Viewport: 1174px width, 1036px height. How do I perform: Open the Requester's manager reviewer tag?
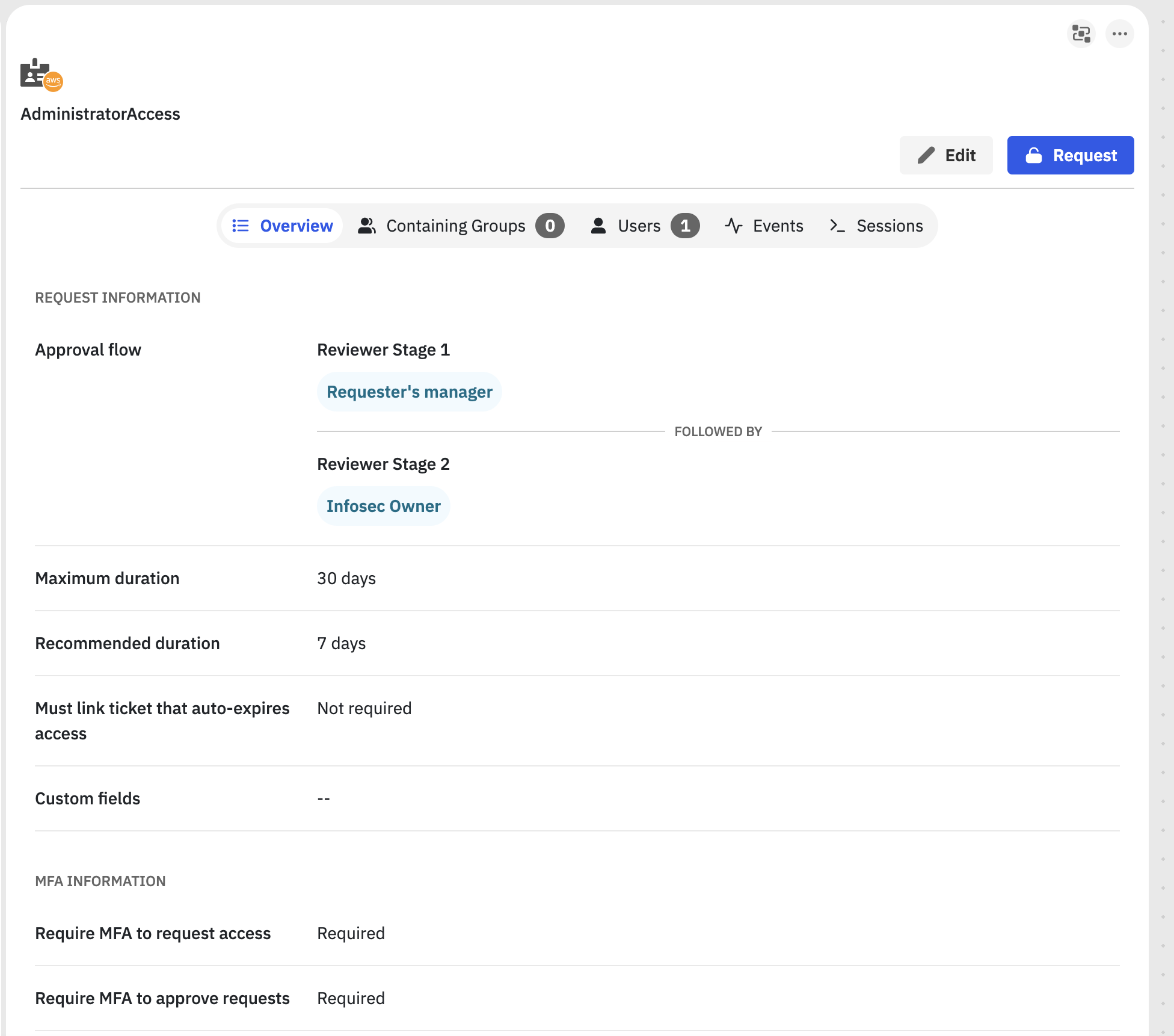click(x=409, y=392)
